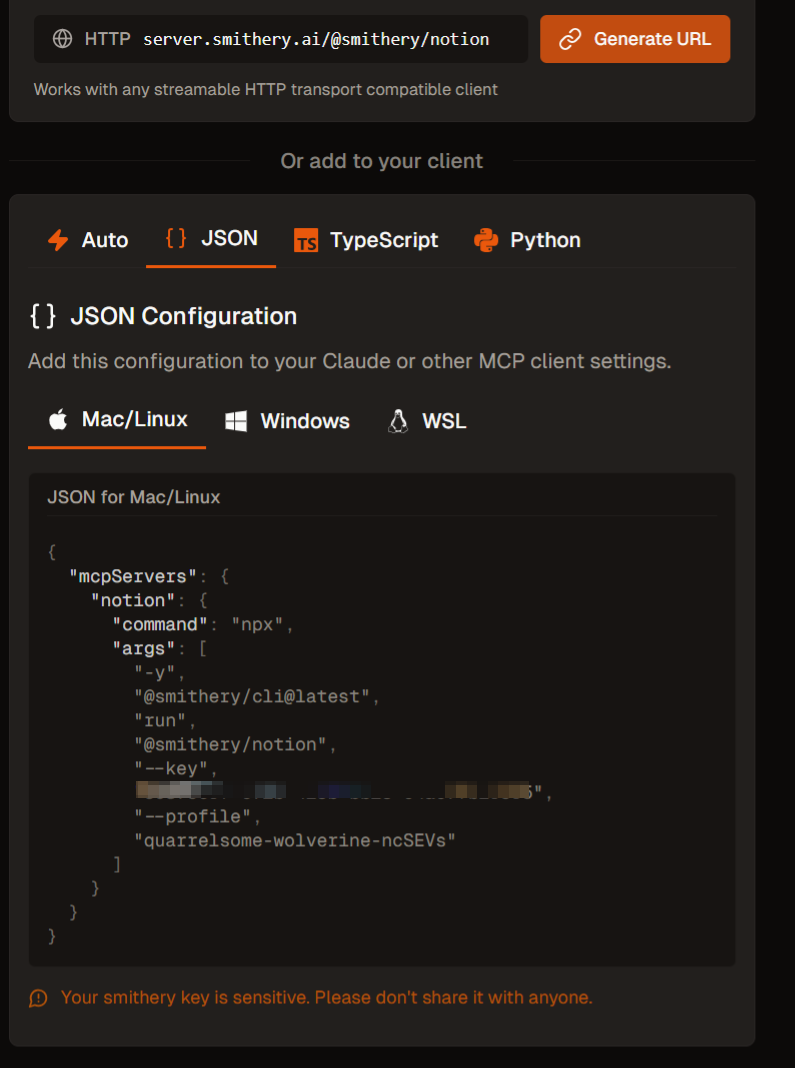Screen dimensions: 795x1068
Task: Switch to the Auto tab
Action: (87, 240)
